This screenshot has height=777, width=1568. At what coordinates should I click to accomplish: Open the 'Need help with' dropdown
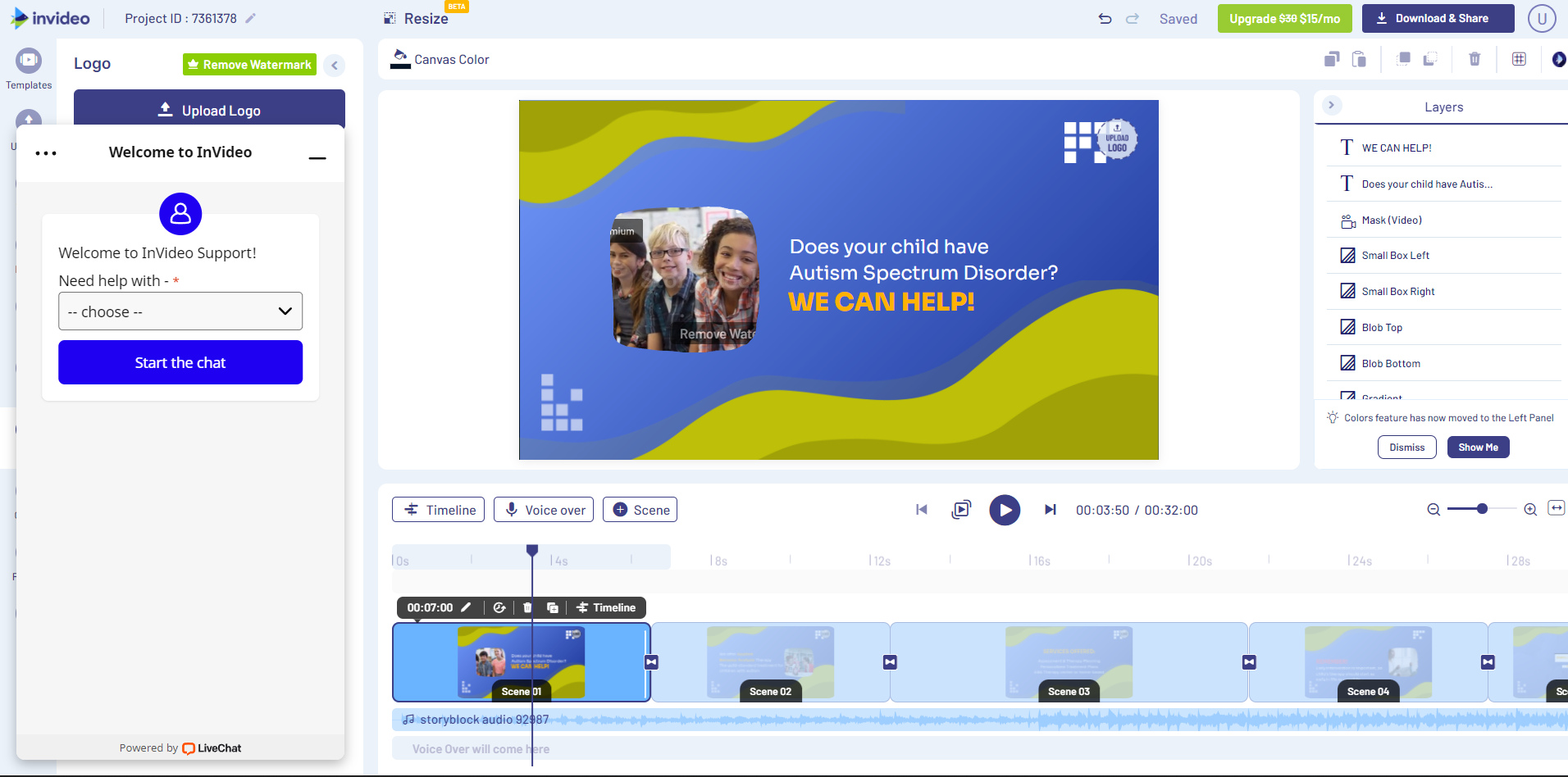[180, 311]
